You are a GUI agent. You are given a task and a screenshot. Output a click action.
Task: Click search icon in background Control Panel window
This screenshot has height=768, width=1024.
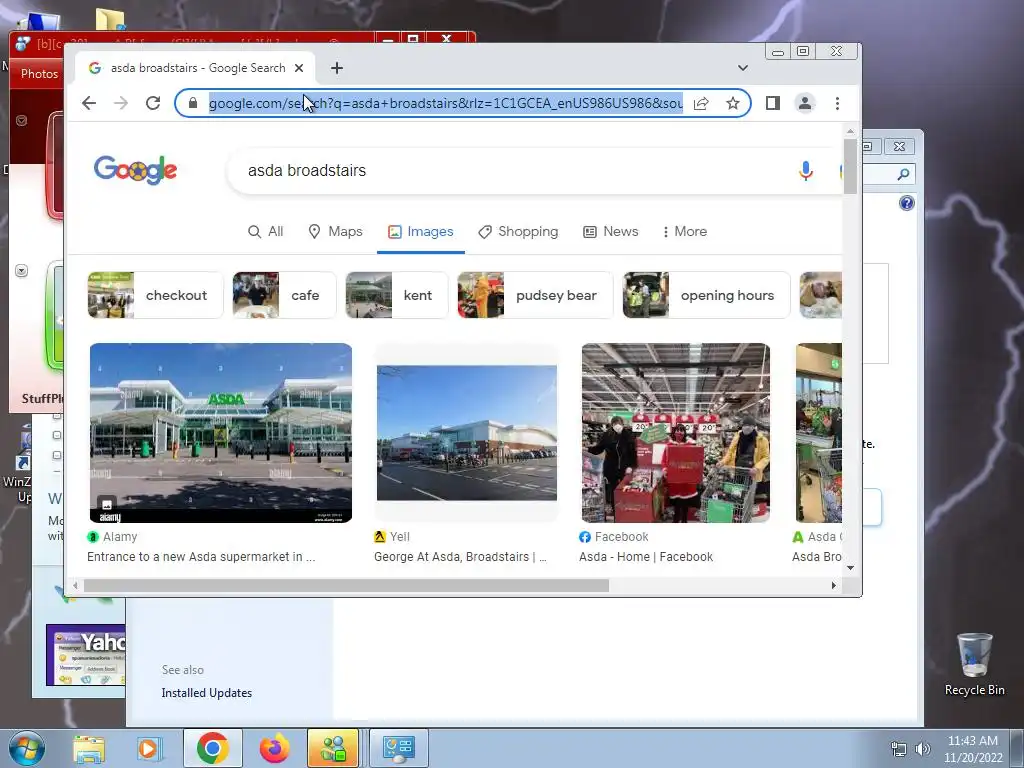903,174
